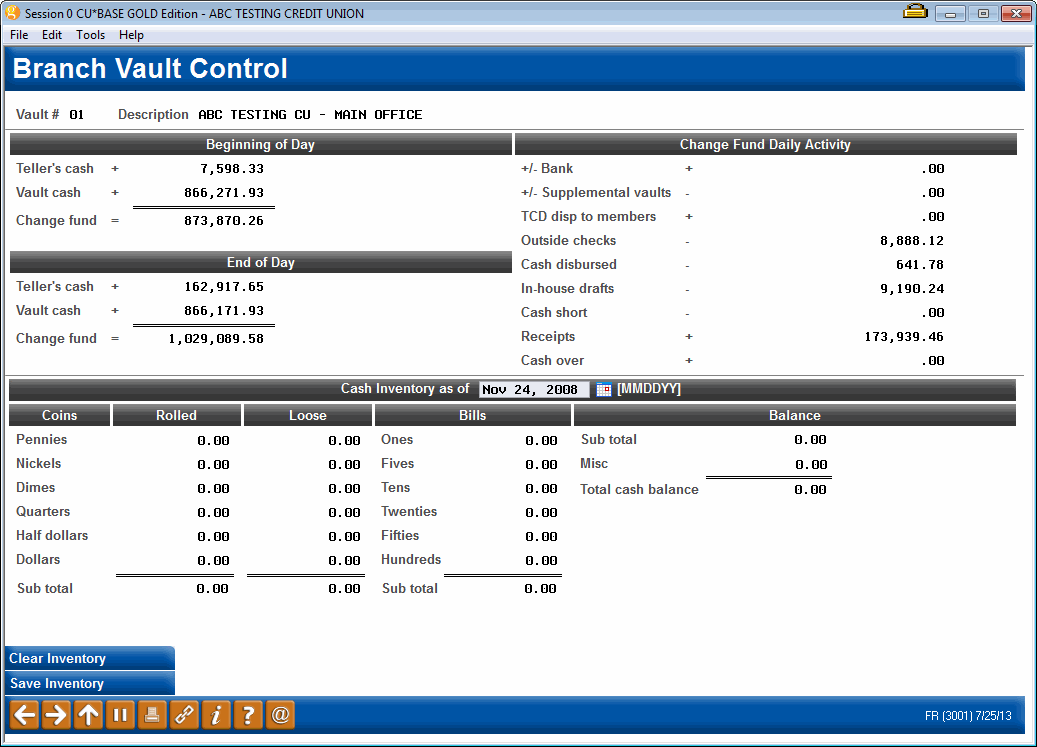Click the pause session icon
This screenshot has width=1037, height=747.
click(119, 714)
